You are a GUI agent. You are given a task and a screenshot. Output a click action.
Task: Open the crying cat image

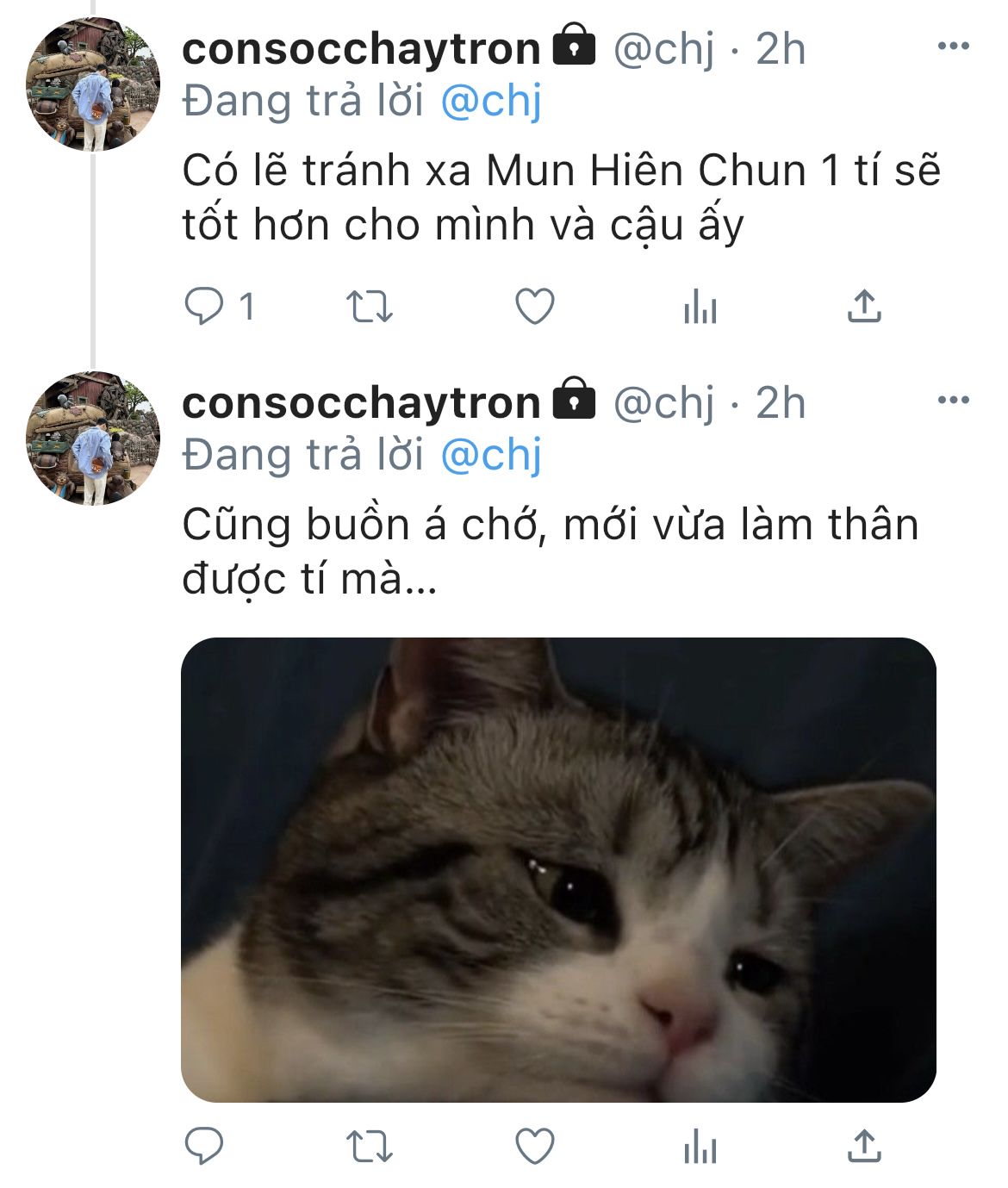point(558,870)
